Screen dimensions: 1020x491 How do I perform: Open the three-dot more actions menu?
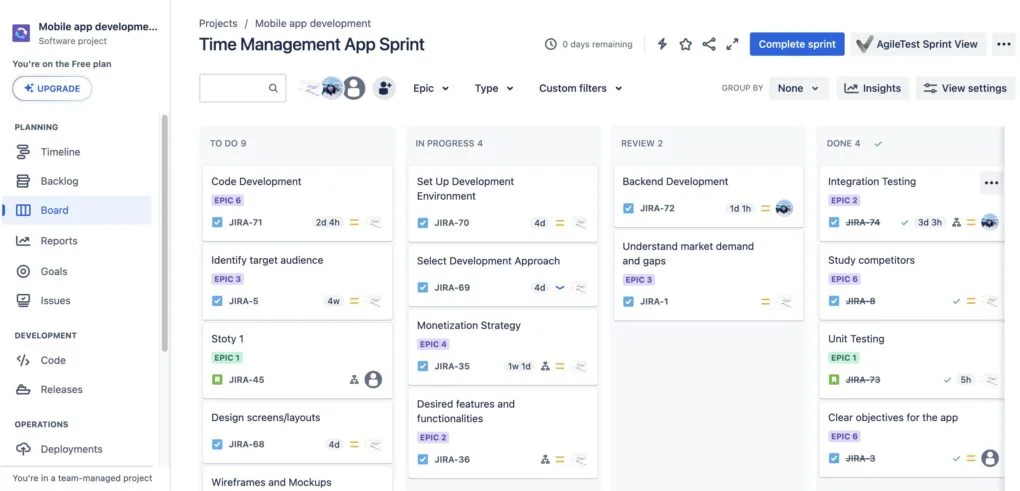tap(1004, 44)
